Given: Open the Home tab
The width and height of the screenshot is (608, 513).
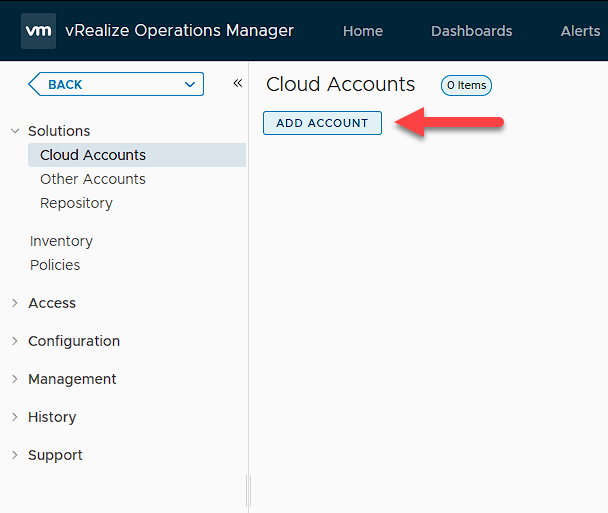Looking at the screenshot, I should pos(362,31).
